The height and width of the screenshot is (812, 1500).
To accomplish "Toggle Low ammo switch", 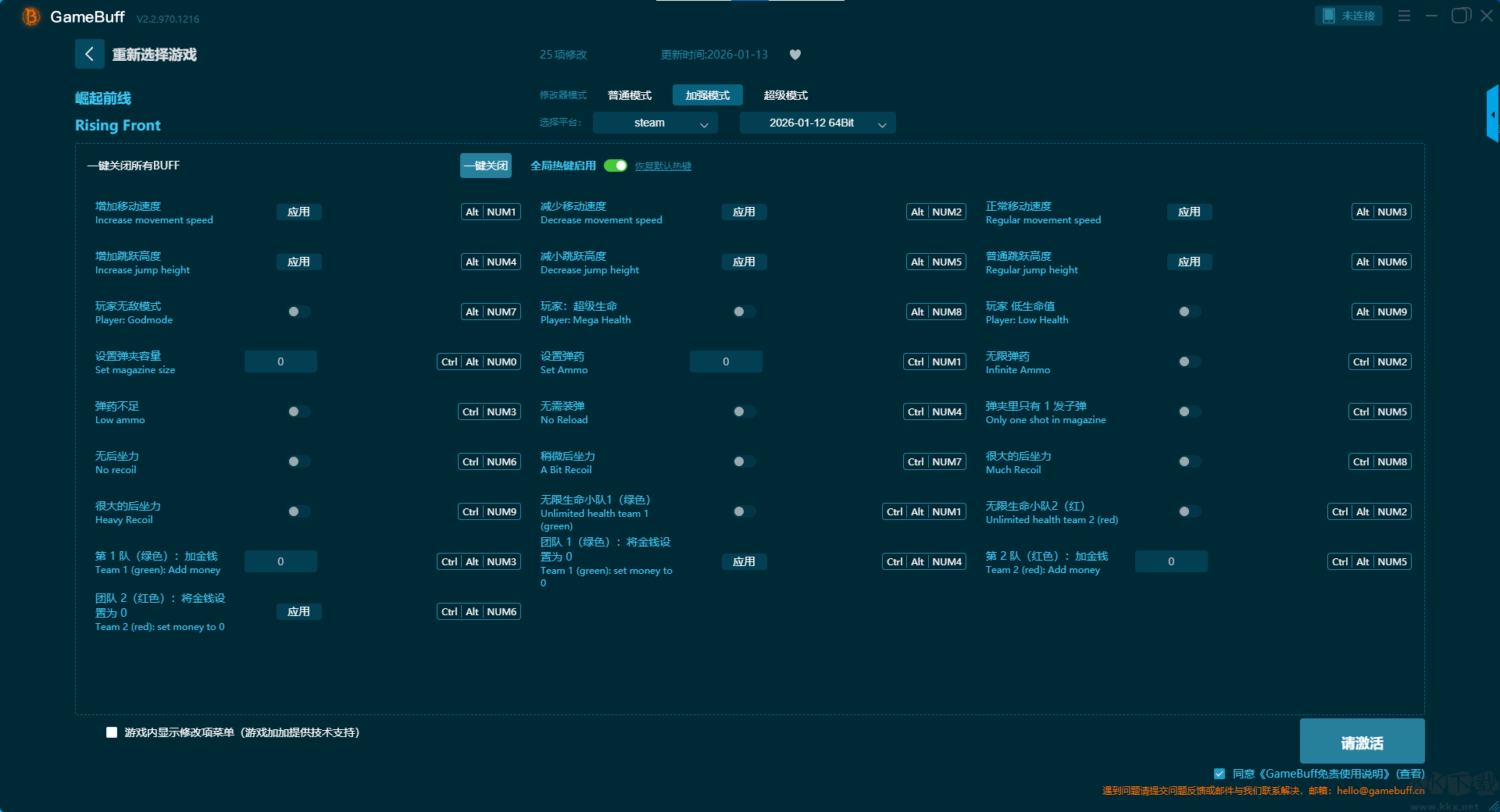I will [298, 411].
